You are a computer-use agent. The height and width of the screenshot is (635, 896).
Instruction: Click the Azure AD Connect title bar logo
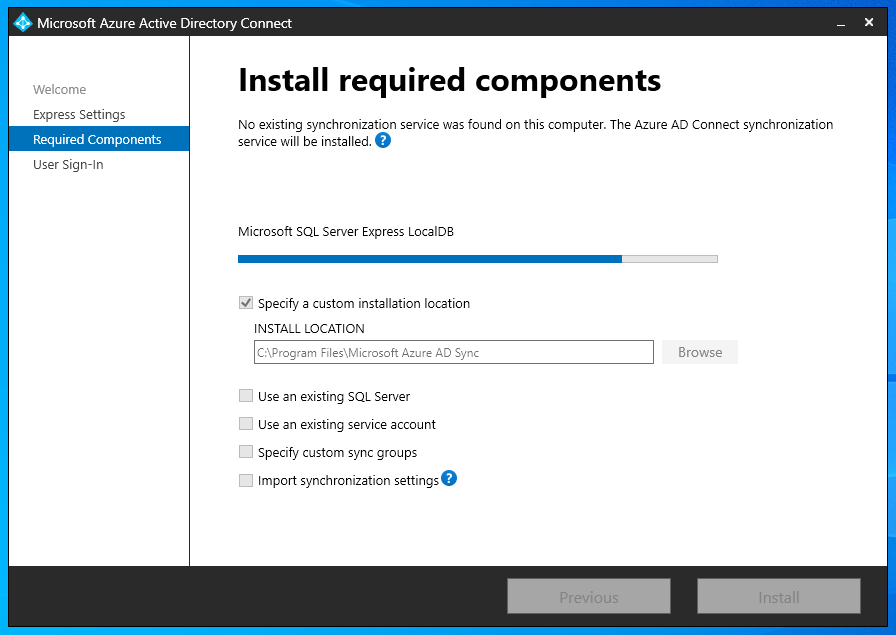click(22, 23)
